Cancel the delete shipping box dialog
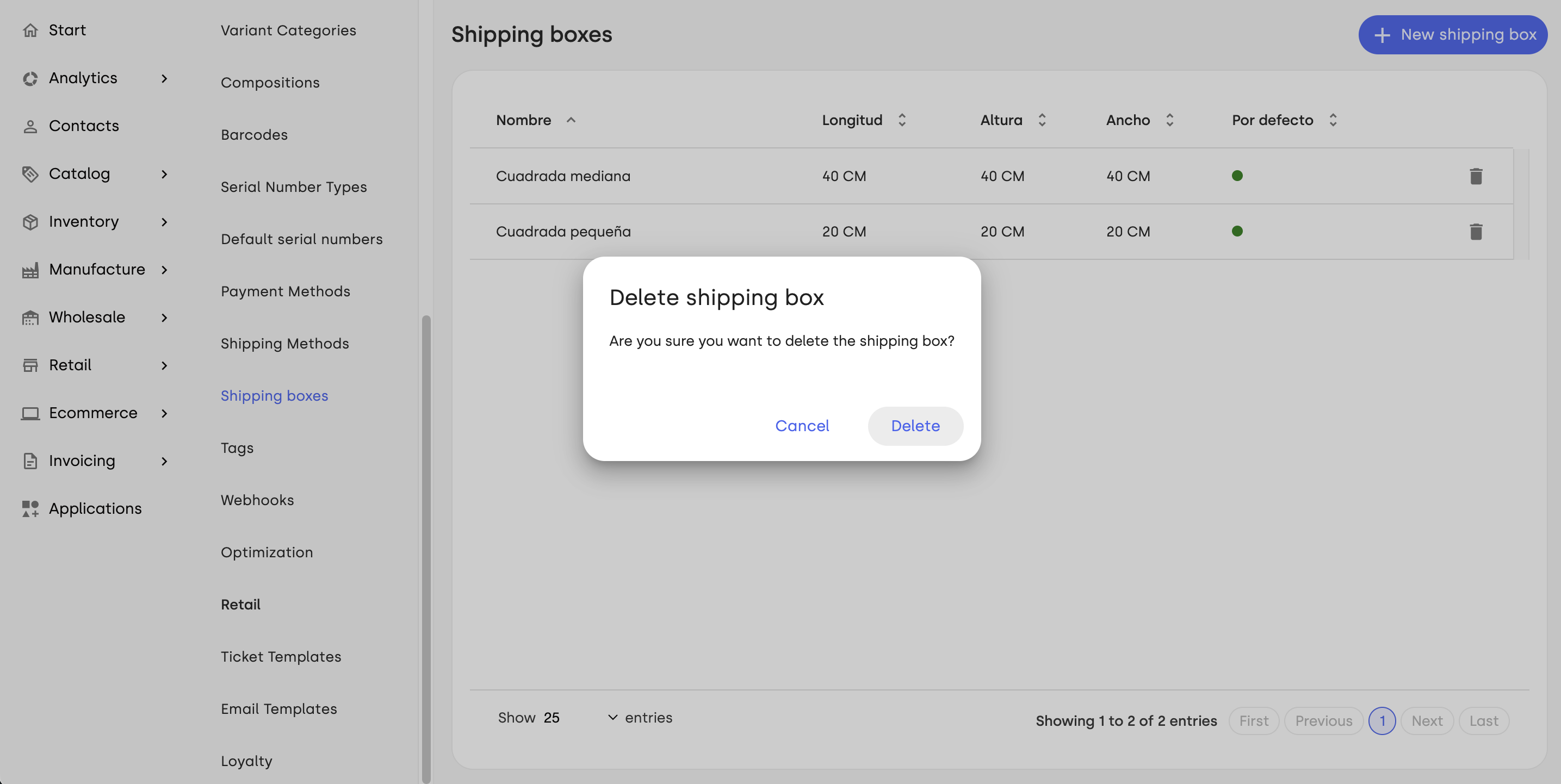Screen dimensions: 1561x784 [x=802, y=426]
